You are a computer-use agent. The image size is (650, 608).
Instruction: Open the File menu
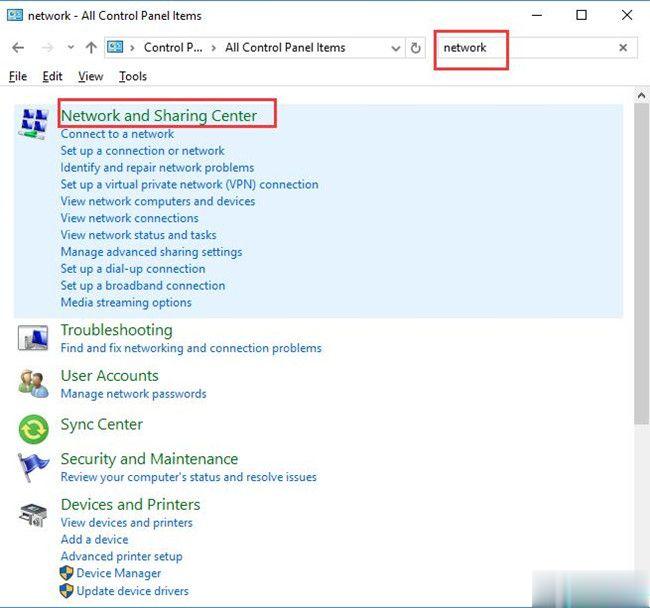[18, 76]
